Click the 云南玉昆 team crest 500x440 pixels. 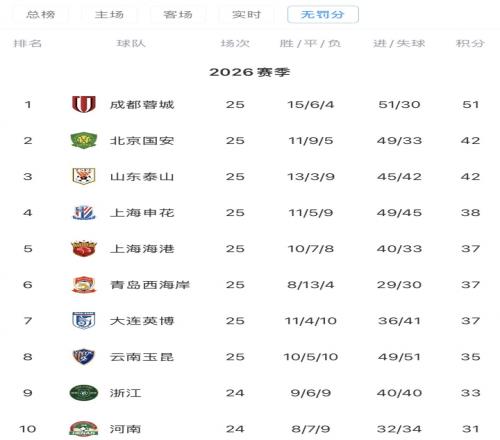(x=84, y=357)
